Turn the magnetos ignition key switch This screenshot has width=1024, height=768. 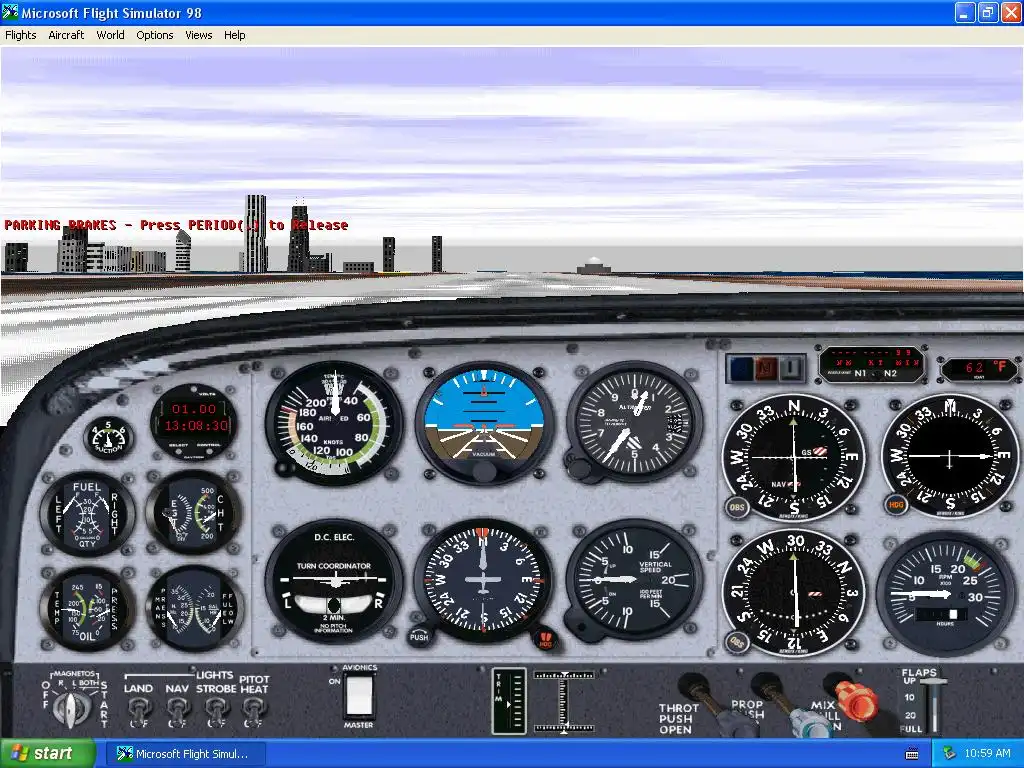click(x=70, y=709)
